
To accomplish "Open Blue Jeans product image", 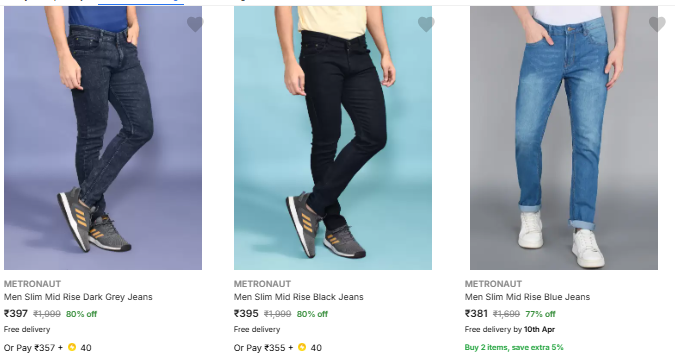I will point(564,138).
